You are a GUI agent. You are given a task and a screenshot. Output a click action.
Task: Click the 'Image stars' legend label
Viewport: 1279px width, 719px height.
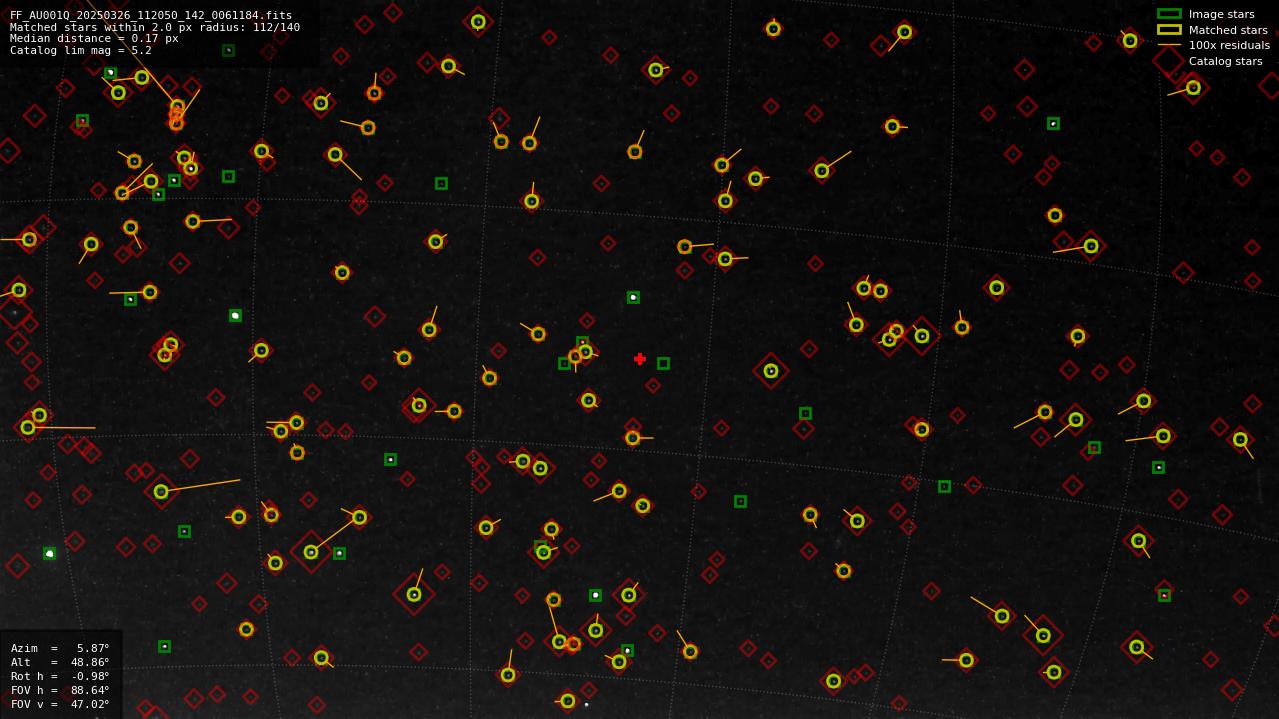[x=1221, y=14]
